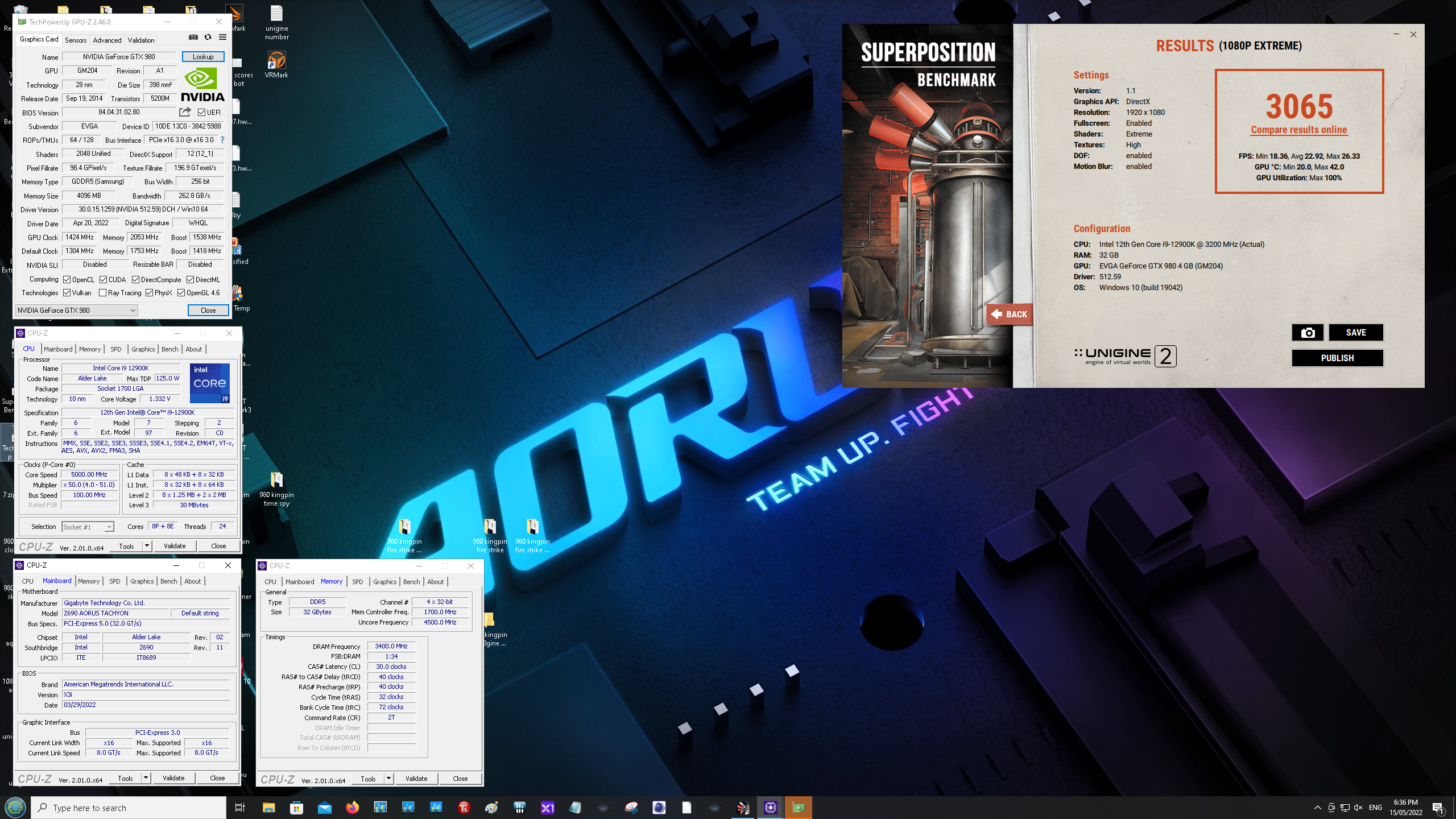Open the Bench tab in CPU-Z Mainboard window
The height and width of the screenshot is (819, 1456).
169,581
